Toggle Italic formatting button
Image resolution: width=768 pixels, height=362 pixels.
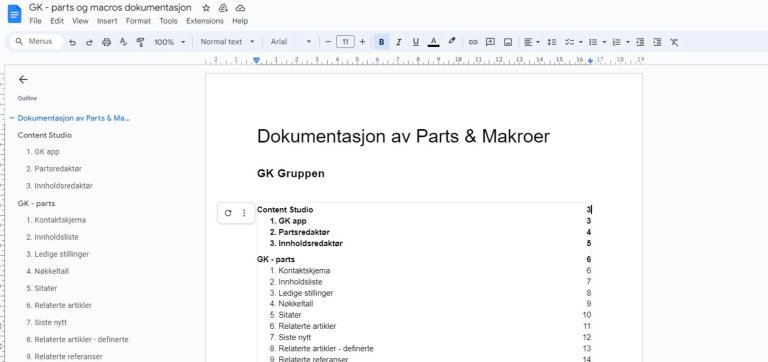pos(398,42)
